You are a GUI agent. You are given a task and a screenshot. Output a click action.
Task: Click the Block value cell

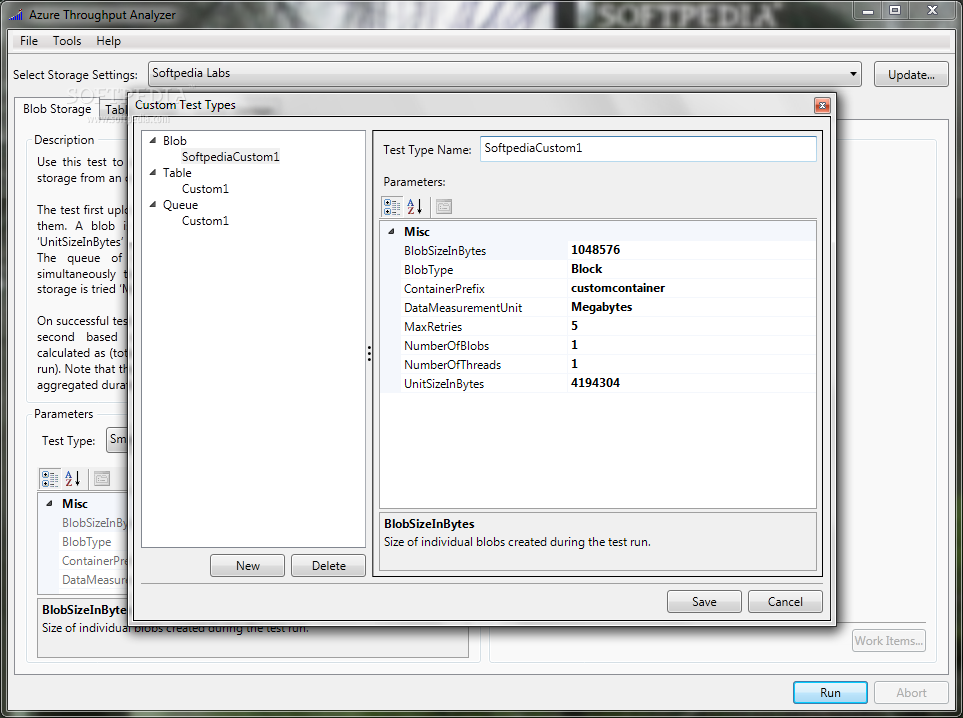click(x=692, y=269)
